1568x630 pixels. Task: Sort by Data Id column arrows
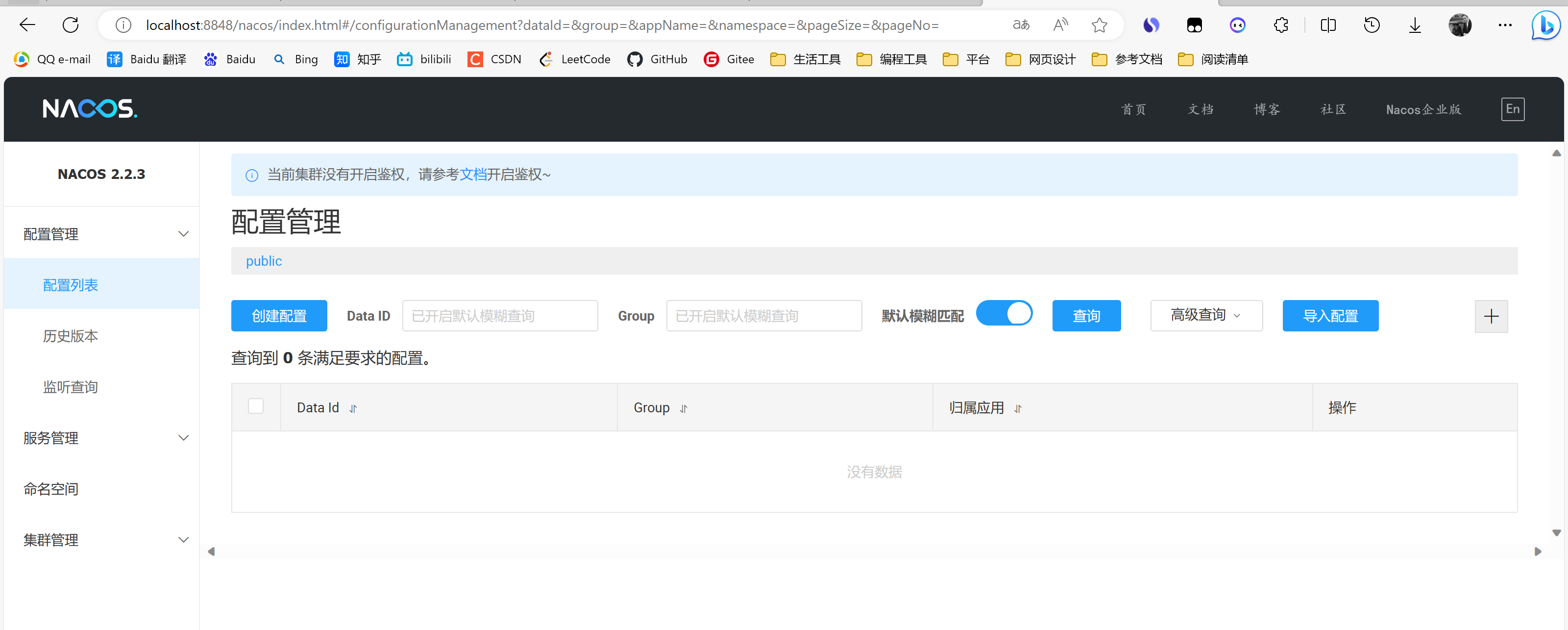coord(353,409)
